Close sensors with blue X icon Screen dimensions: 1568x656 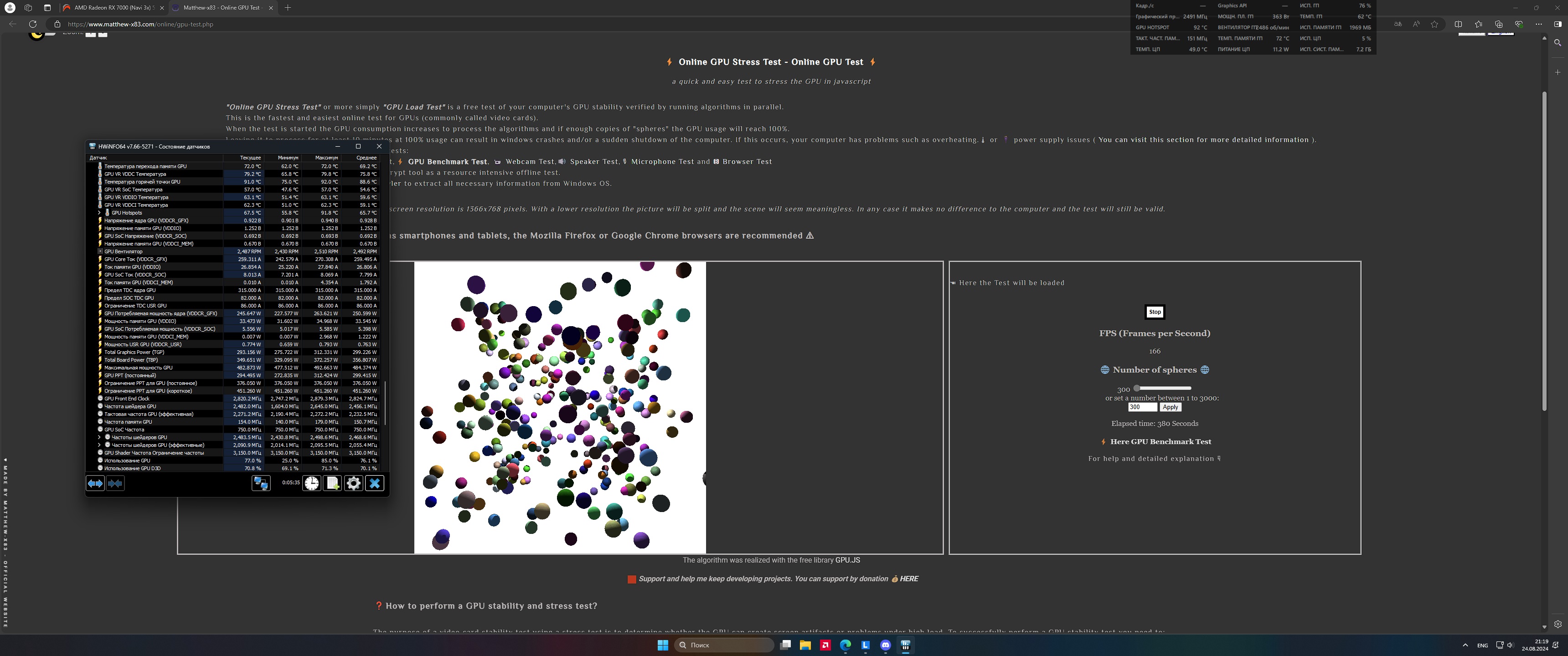[374, 483]
